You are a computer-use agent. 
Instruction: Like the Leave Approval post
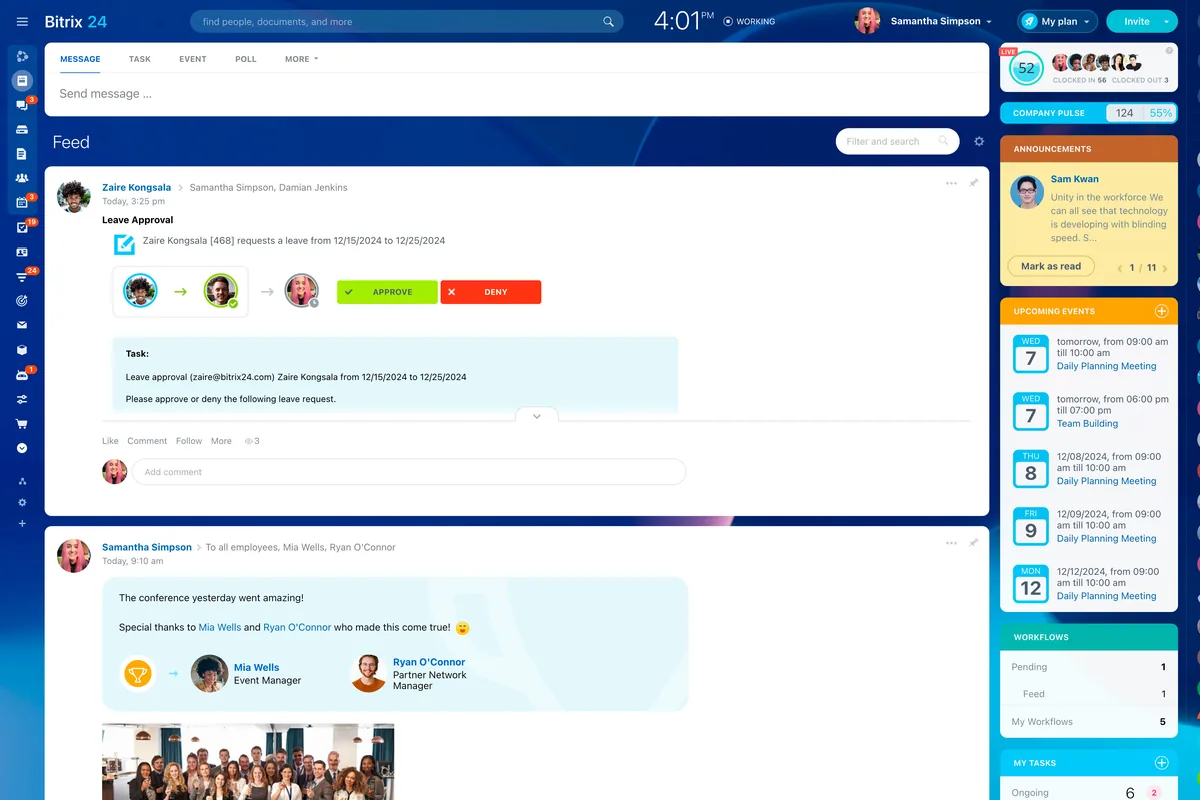(x=110, y=441)
